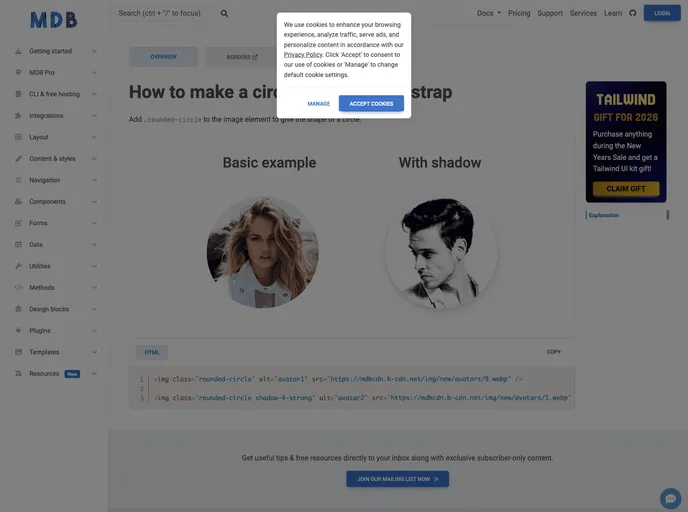Jump to the Explanation section
This screenshot has height=512, width=688.
point(603,215)
